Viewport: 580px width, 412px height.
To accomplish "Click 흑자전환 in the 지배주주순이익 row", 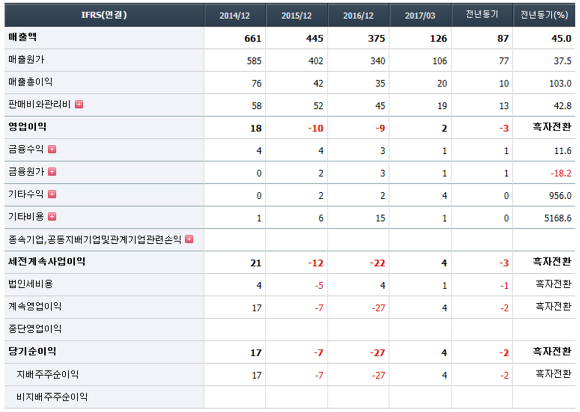I will [x=553, y=374].
